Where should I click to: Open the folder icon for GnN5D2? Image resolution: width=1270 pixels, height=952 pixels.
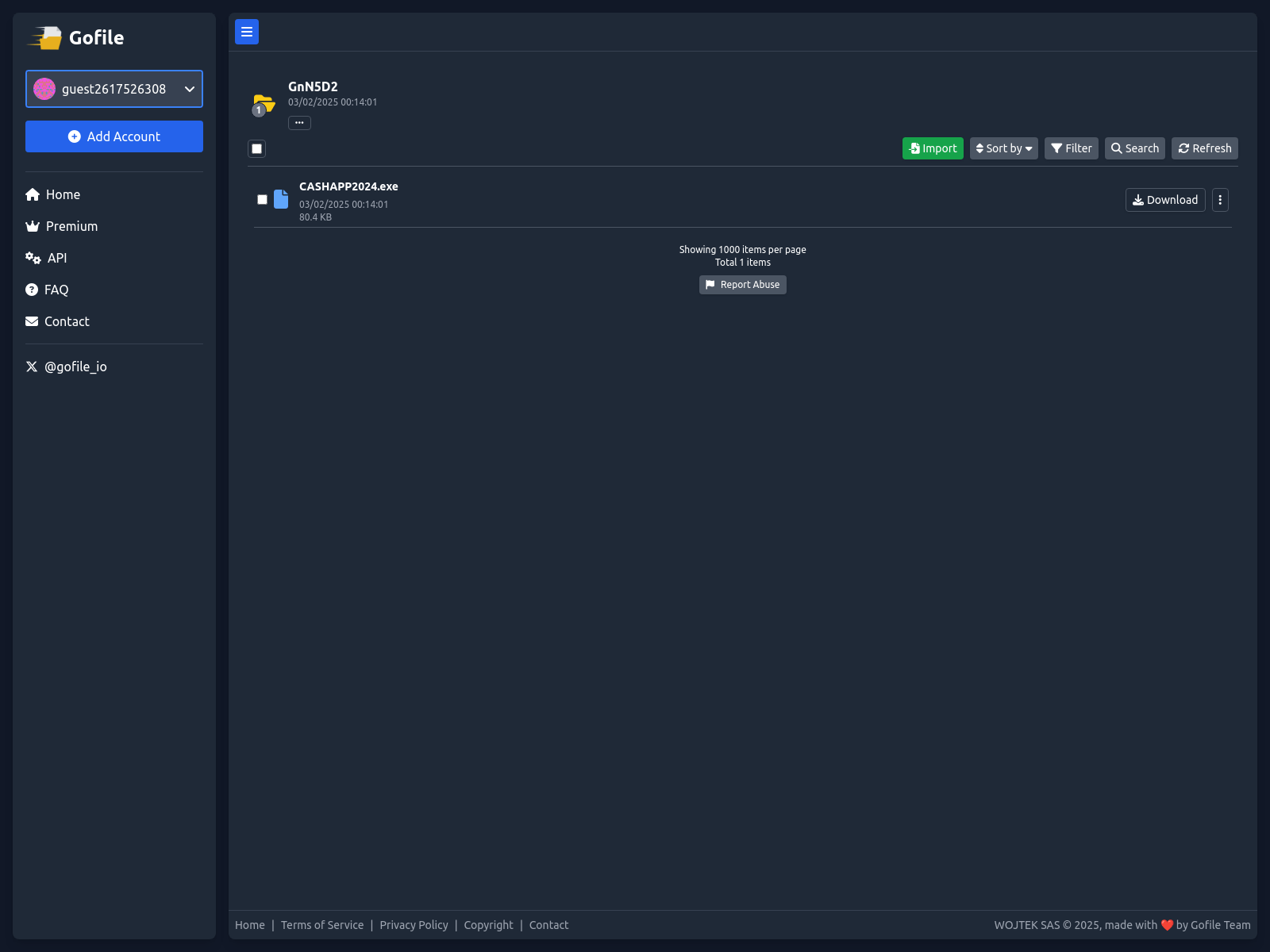click(x=263, y=105)
